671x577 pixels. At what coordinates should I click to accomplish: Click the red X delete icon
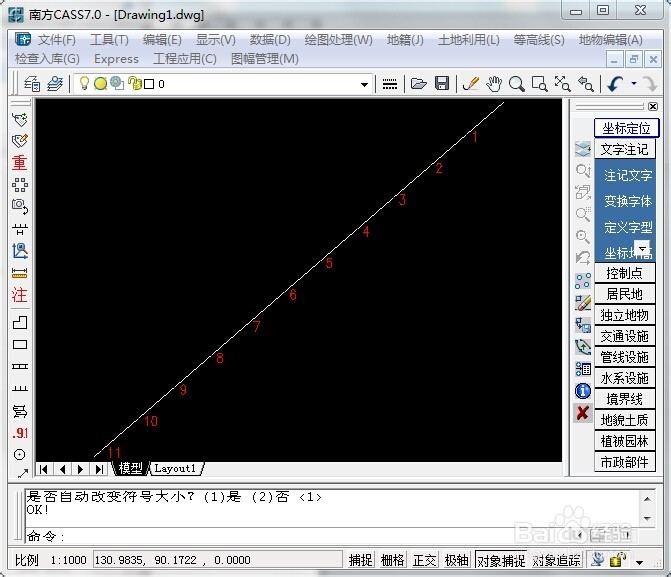[x=582, y=413]
